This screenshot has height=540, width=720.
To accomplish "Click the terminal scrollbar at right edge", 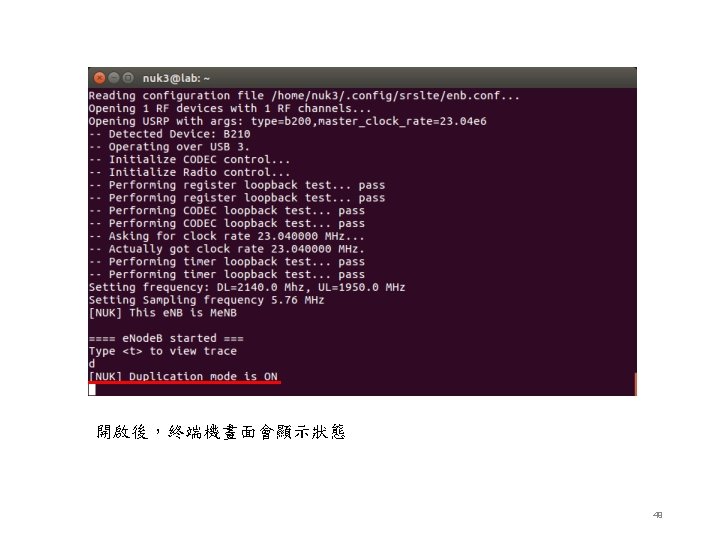I will 636,384.
